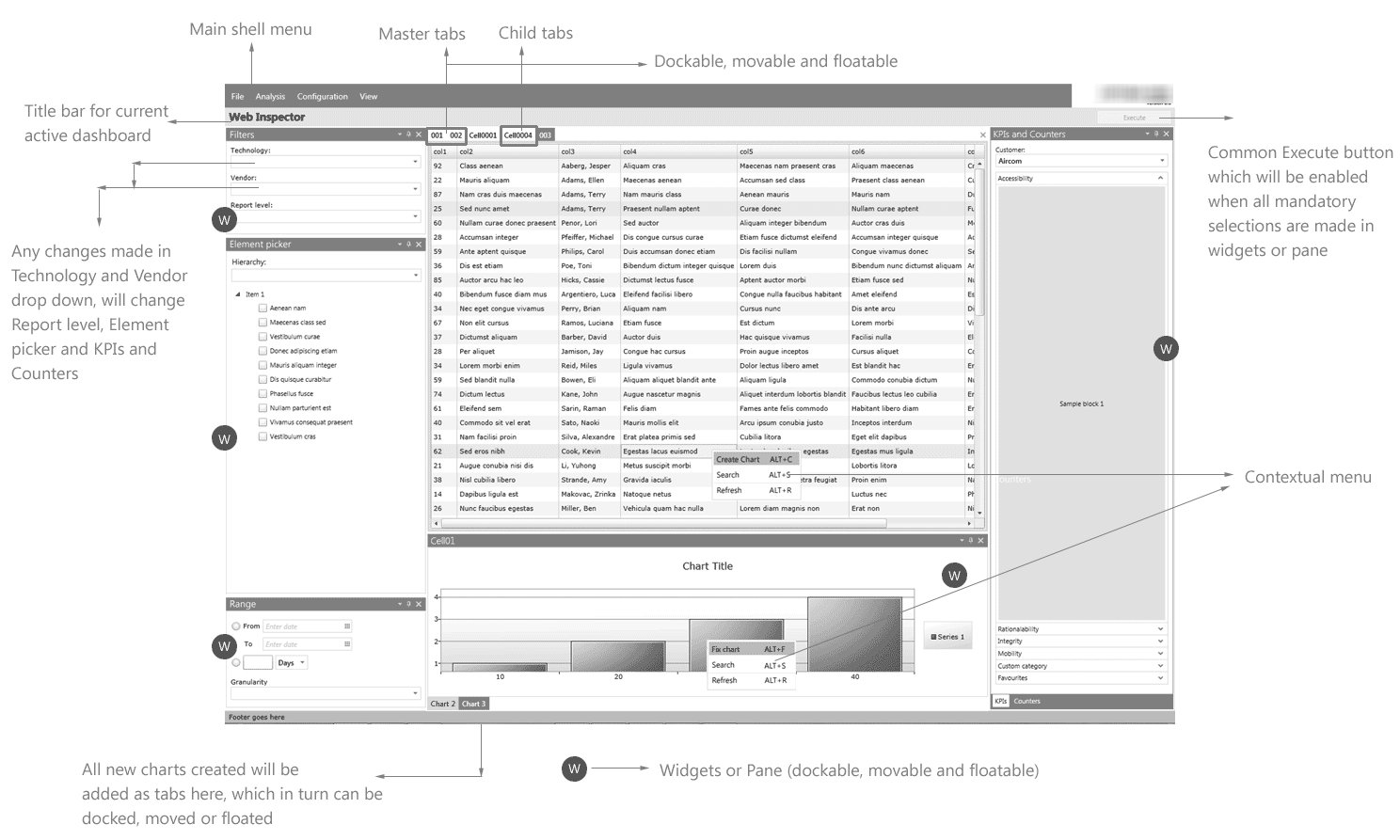
Task: Select the From radio button
Action: point(236,626)
